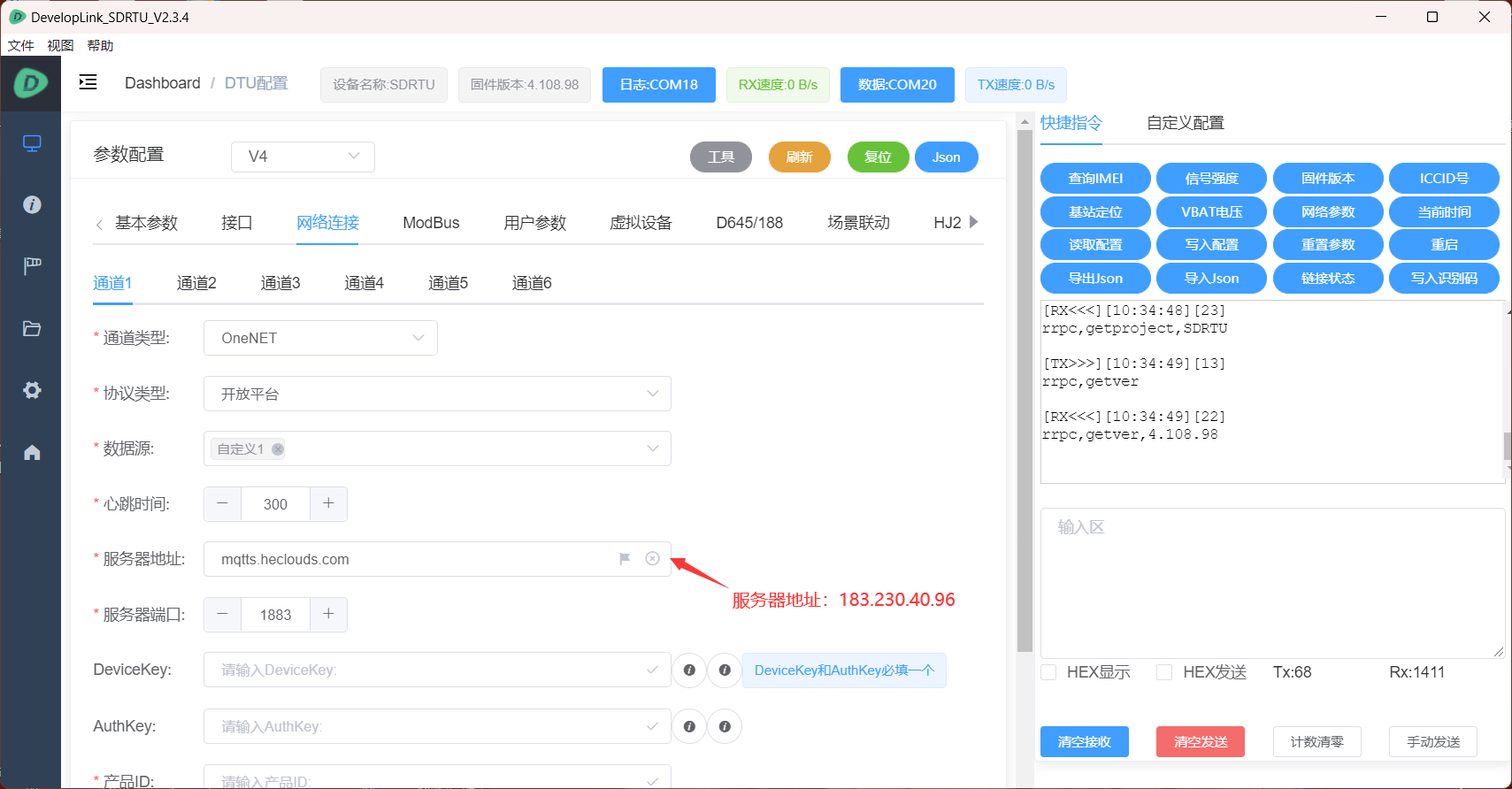
Task: Click the red 清空发送 button
Action: pyautogui.click(x=1201, y=741)
